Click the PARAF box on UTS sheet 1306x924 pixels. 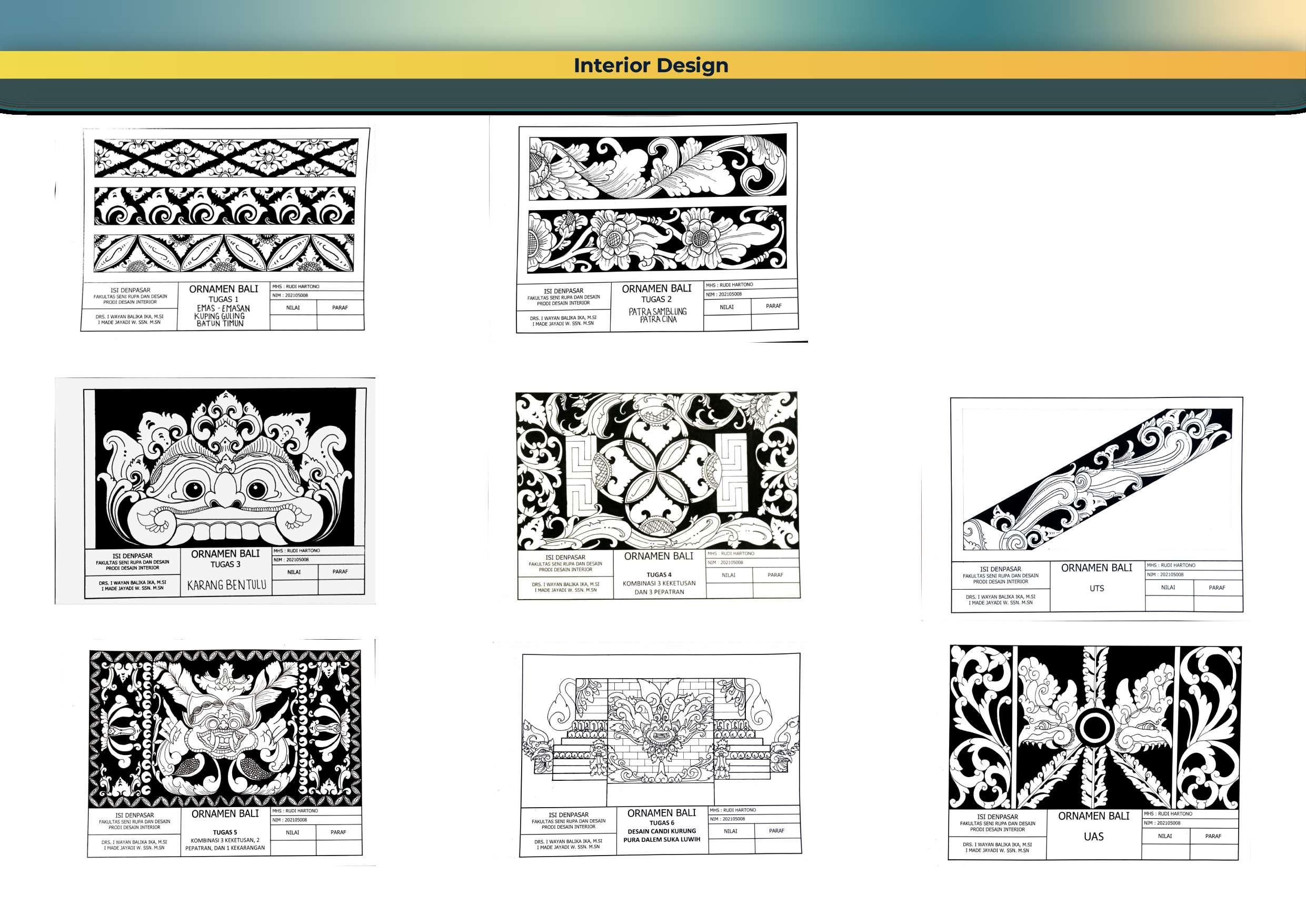[x=1217, y=588]
